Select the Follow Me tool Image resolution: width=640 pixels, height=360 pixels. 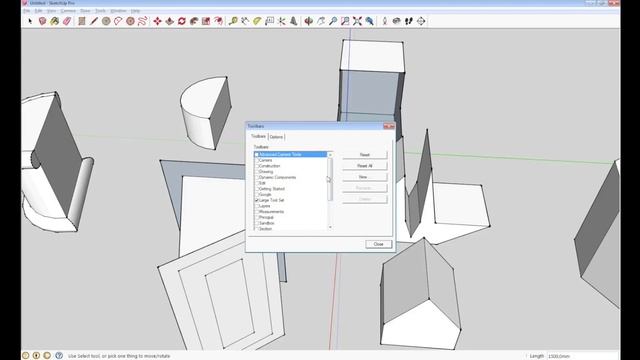tap(194, 21)
